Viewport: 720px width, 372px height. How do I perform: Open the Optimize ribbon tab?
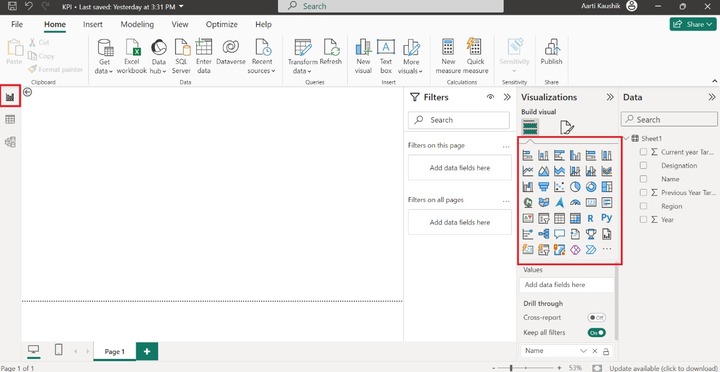[x=222, y=24]
